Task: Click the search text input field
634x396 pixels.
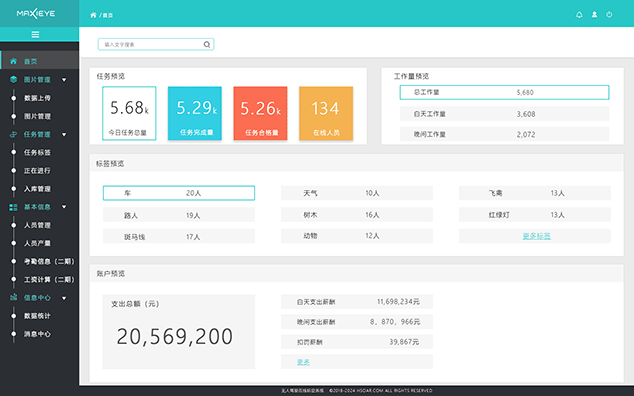Action: pos(156,44)
